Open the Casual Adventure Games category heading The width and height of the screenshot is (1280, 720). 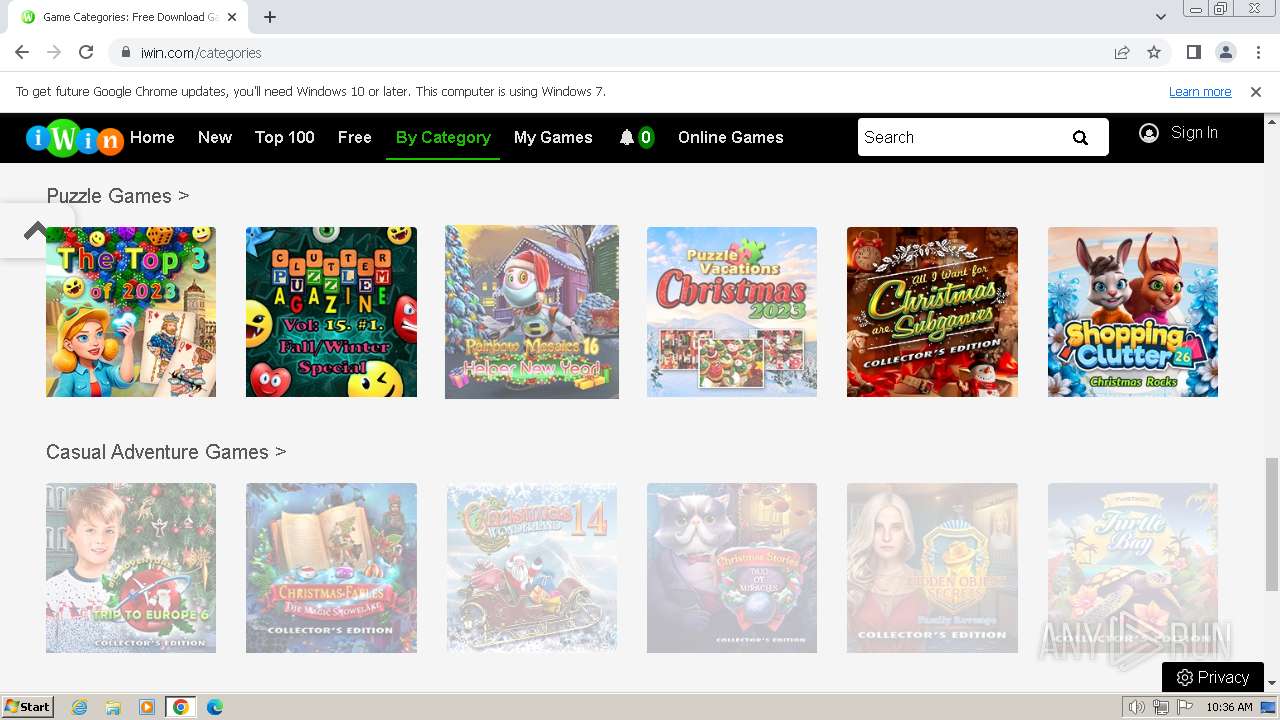coord(166,452)
